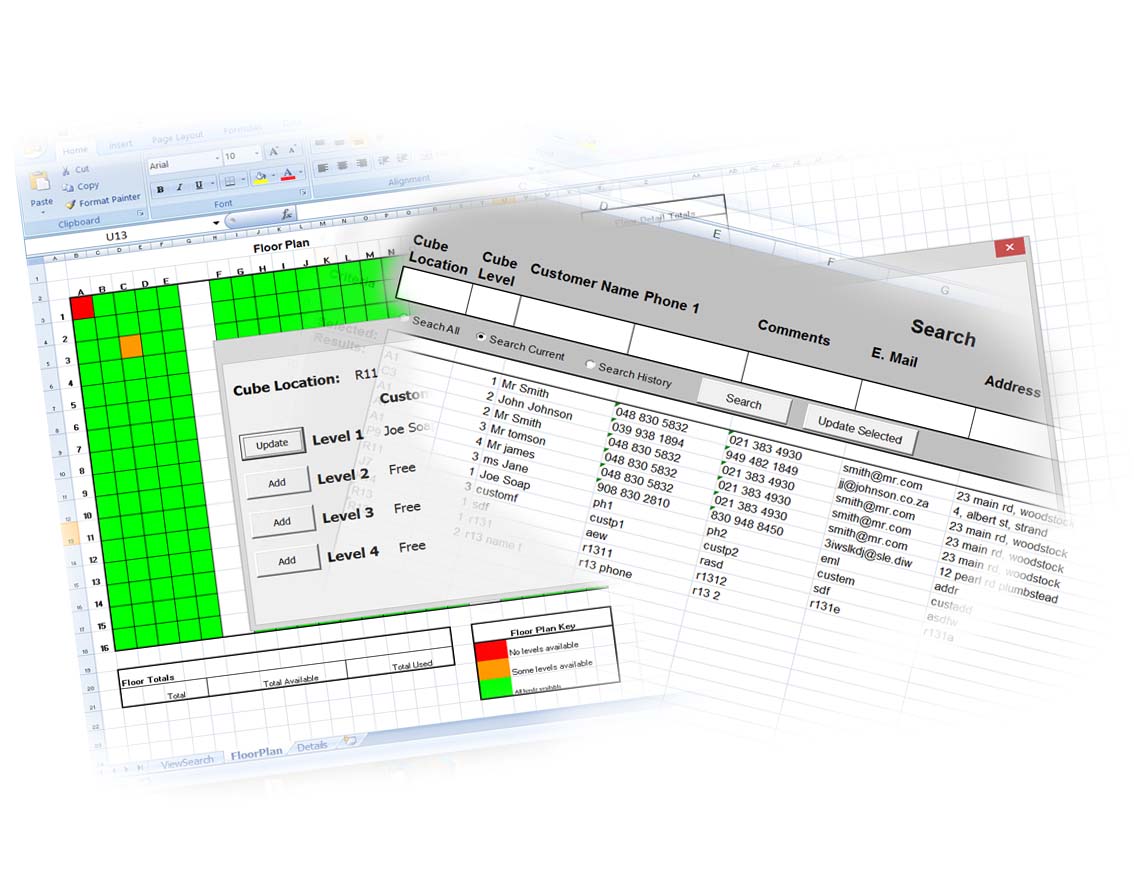Switch to the Details sheet tab
This screenshot has width=1134, height=878.
tap(312, 746)
